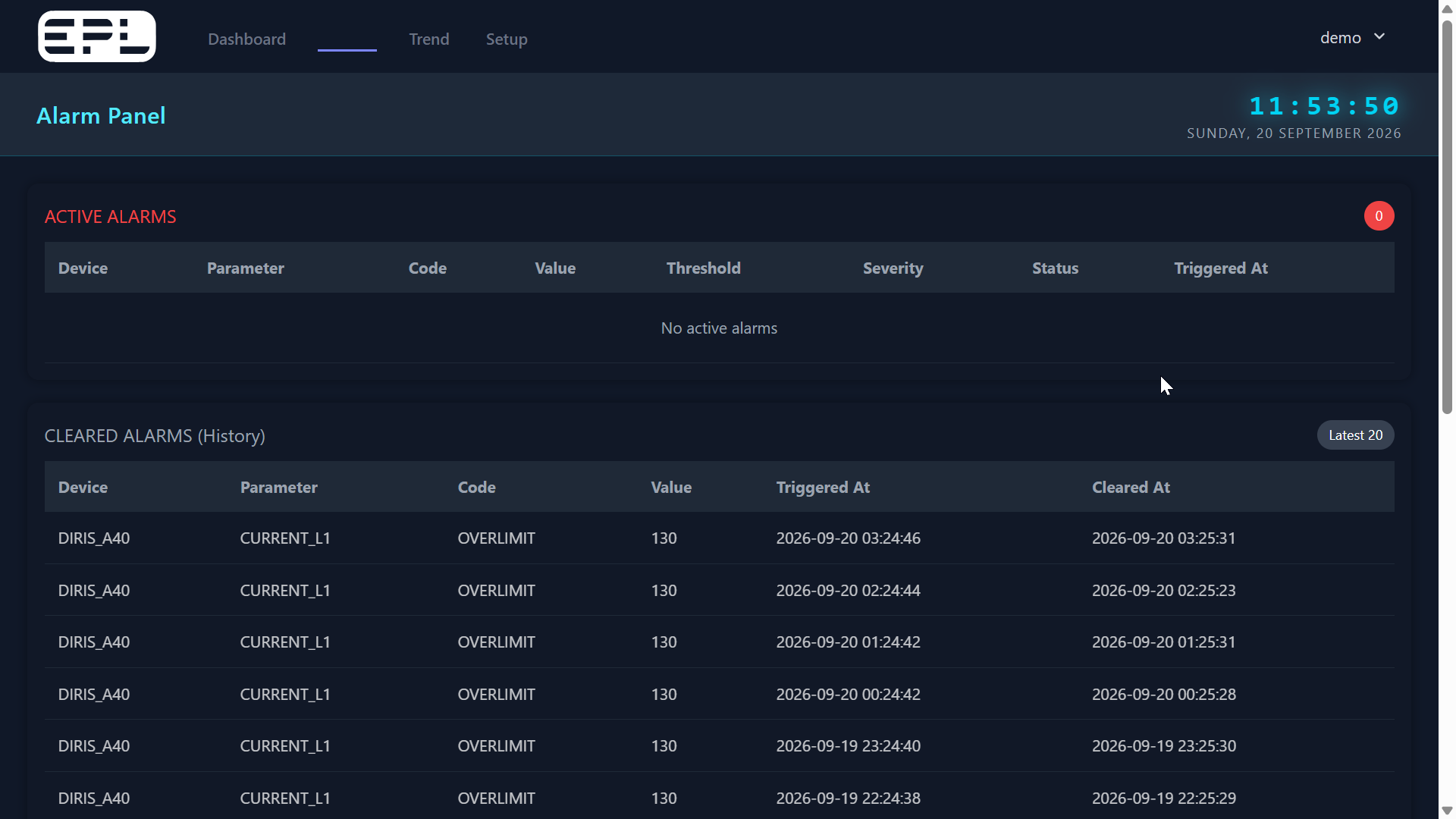Select triggered time 2026-09-20 03:24:46

[x=848, y=538]
